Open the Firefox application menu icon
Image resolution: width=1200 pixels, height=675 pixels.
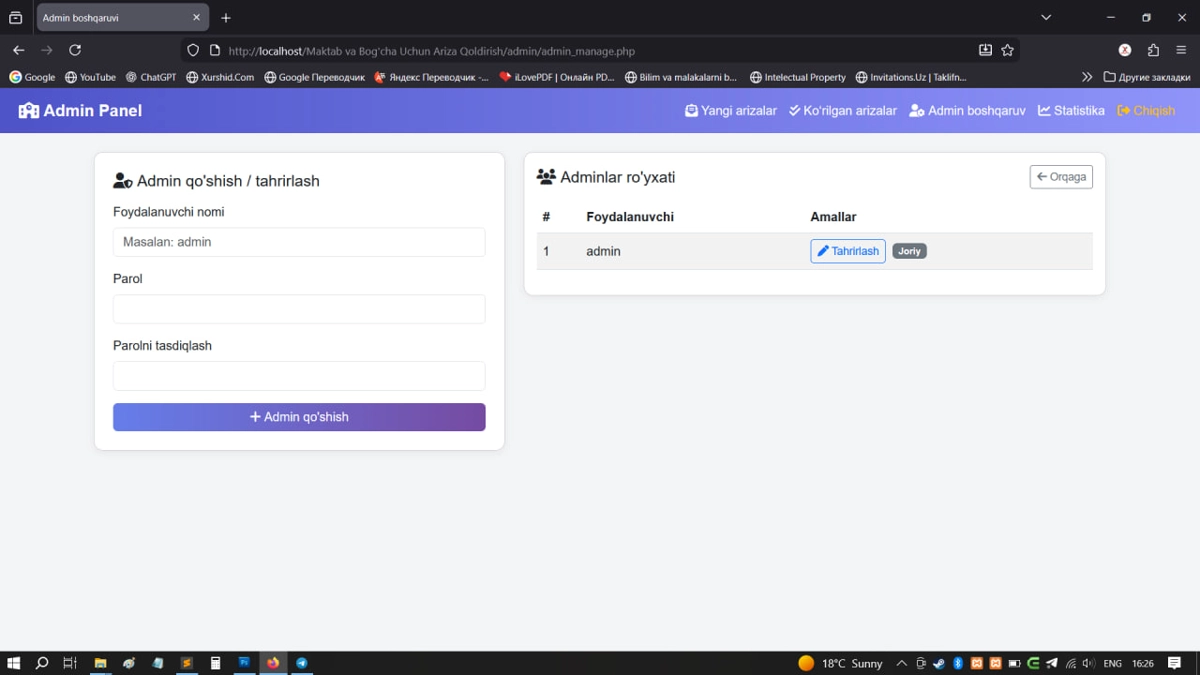point(1181,50)
